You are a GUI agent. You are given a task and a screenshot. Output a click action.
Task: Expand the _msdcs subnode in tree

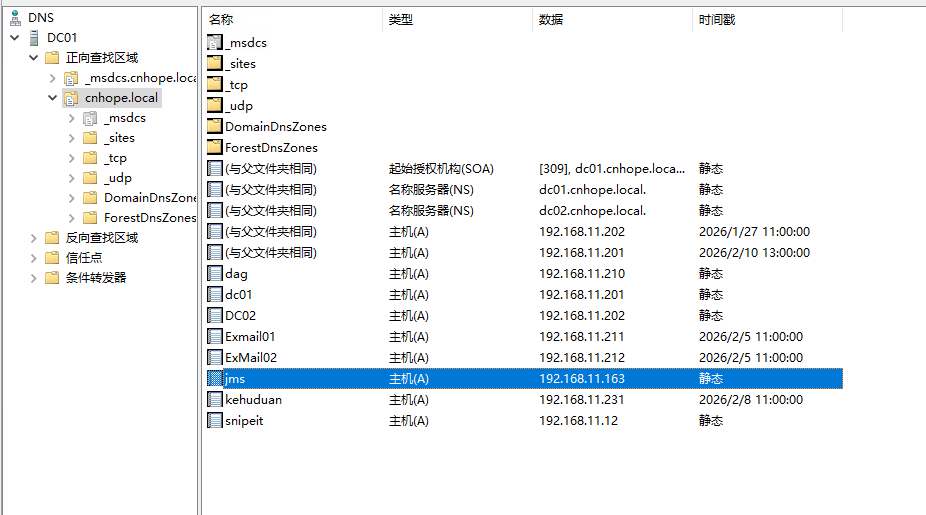click(x=71, y=118)
